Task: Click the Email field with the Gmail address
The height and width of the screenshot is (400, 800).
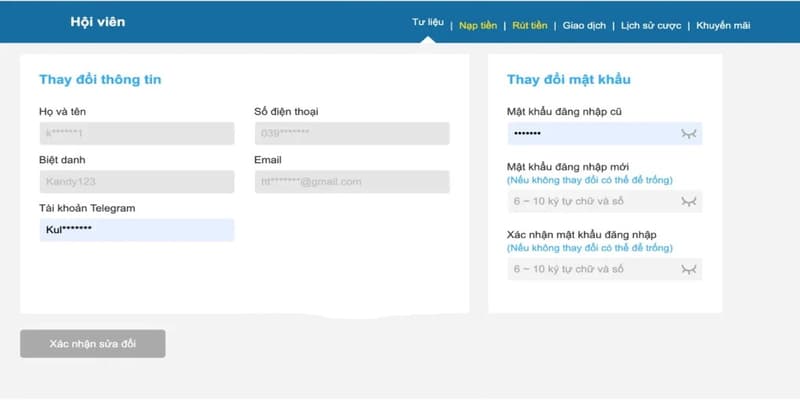Action: pos(352,182)
